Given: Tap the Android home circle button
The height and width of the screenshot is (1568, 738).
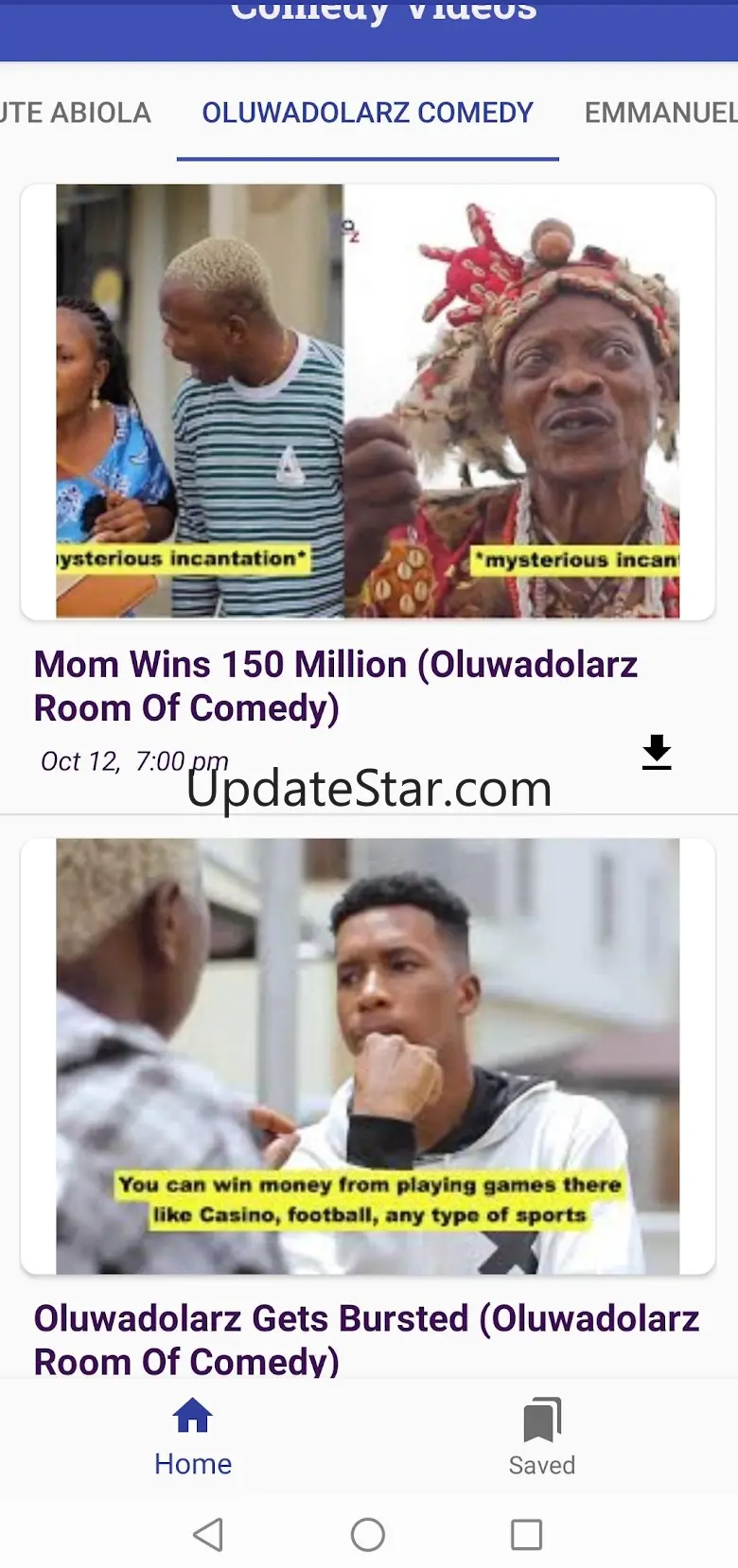Looking at the screenshot, I should 368,1534.
